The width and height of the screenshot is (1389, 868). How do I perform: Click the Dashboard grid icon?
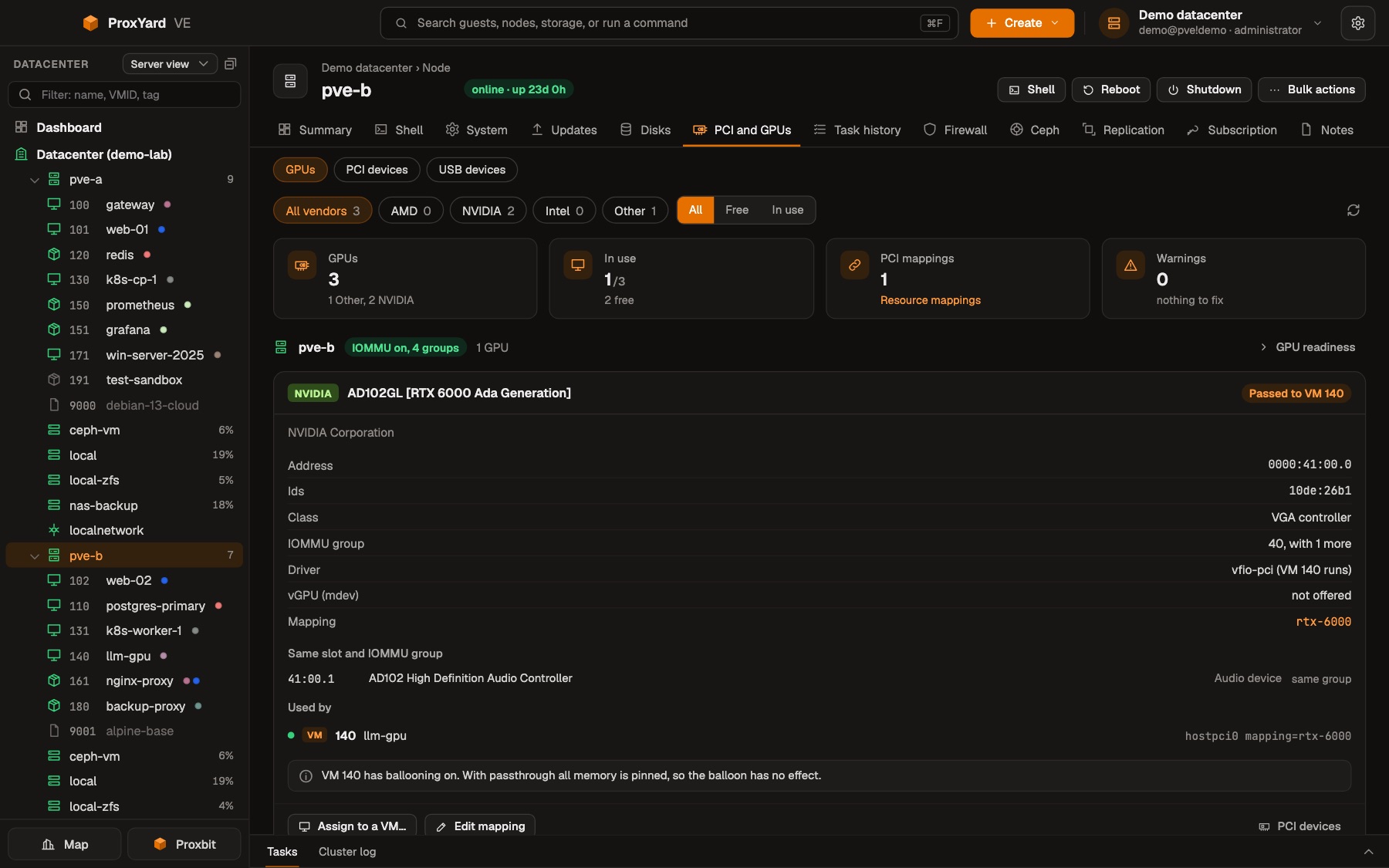tap(22, 127)
